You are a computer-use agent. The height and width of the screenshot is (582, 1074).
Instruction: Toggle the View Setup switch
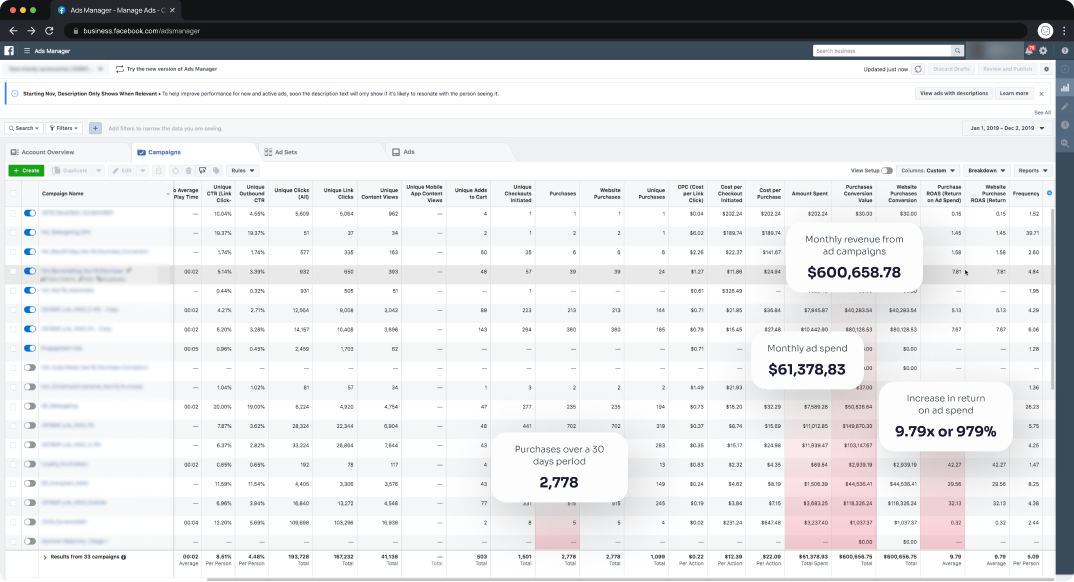[x=887, y=171]
